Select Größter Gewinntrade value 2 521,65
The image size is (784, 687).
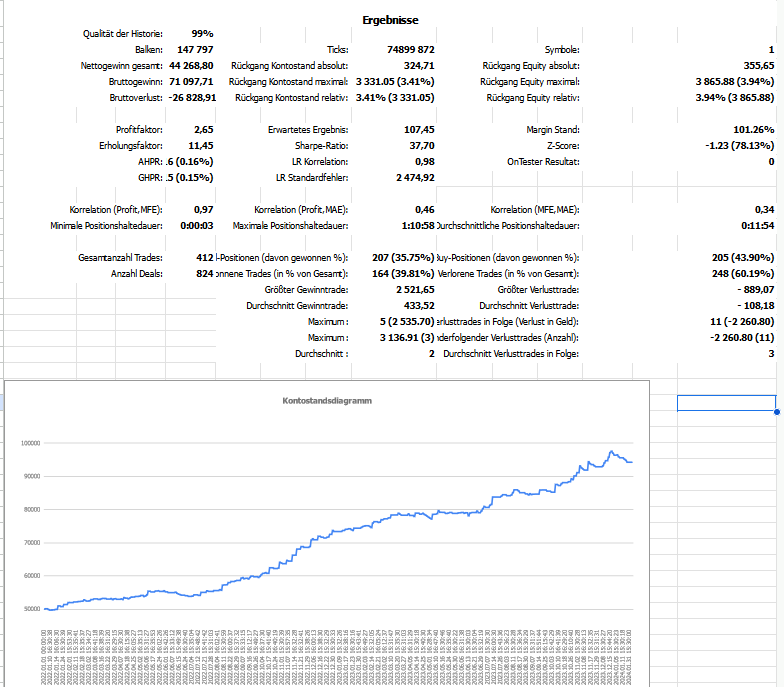(415, 290)
